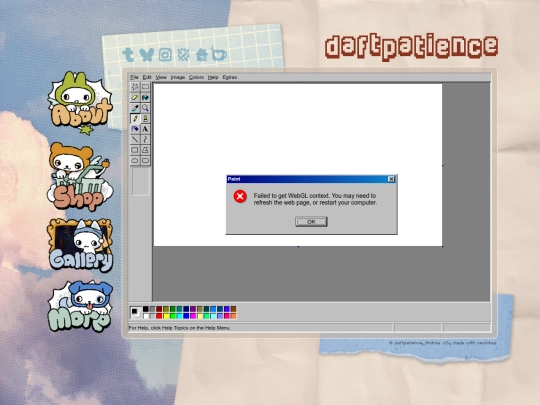This screenshot has height=405, width=540.
Task: Go to the Shop page
Action: (80, 177)
